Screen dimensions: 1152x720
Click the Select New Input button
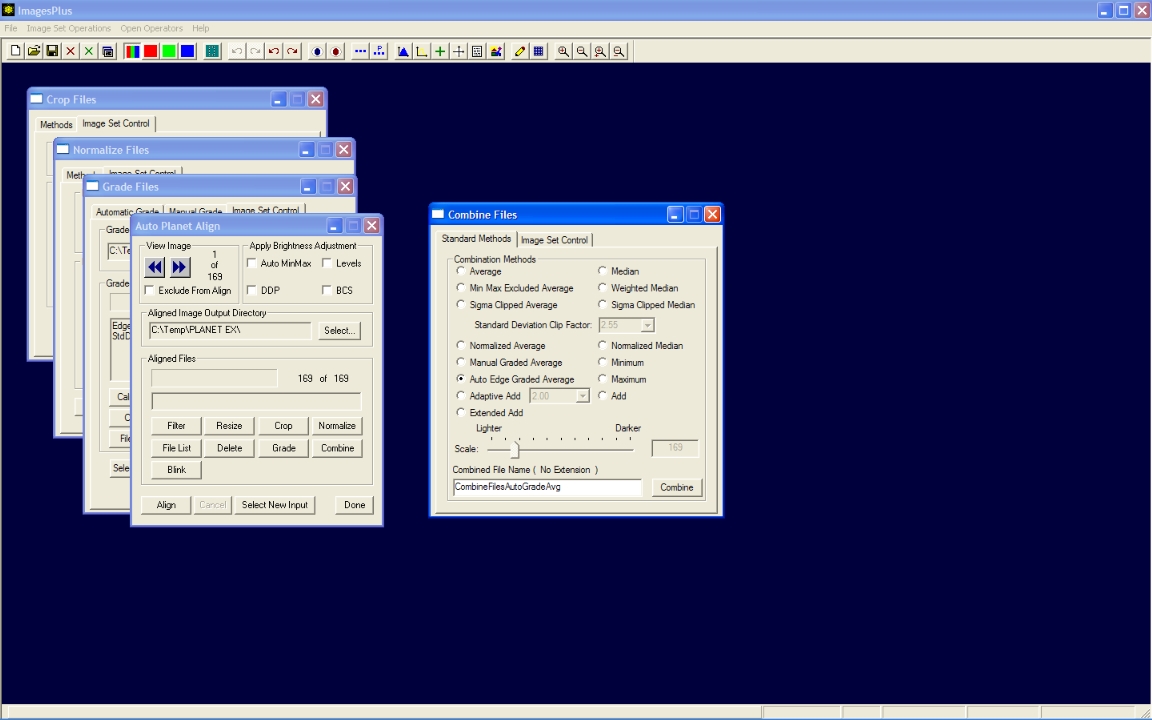(275, 505)
